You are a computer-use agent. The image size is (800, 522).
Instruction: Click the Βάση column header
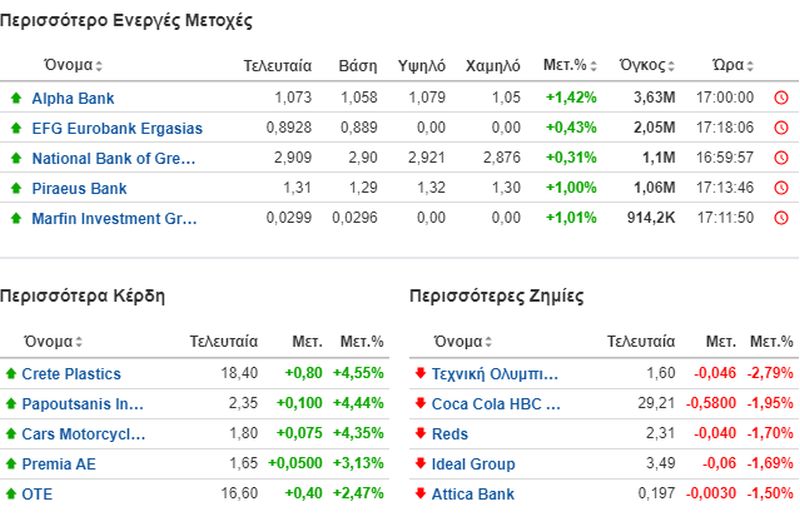(358, 66)
